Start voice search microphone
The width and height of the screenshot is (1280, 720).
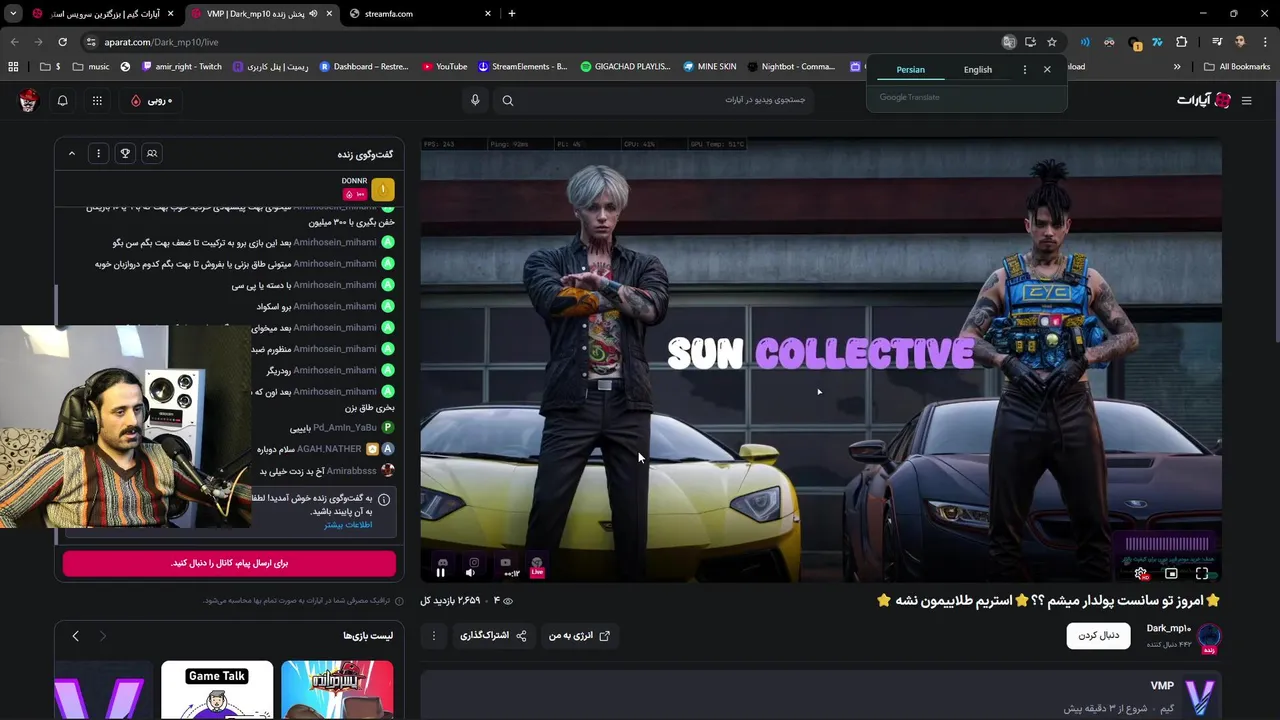pos(475,100)
